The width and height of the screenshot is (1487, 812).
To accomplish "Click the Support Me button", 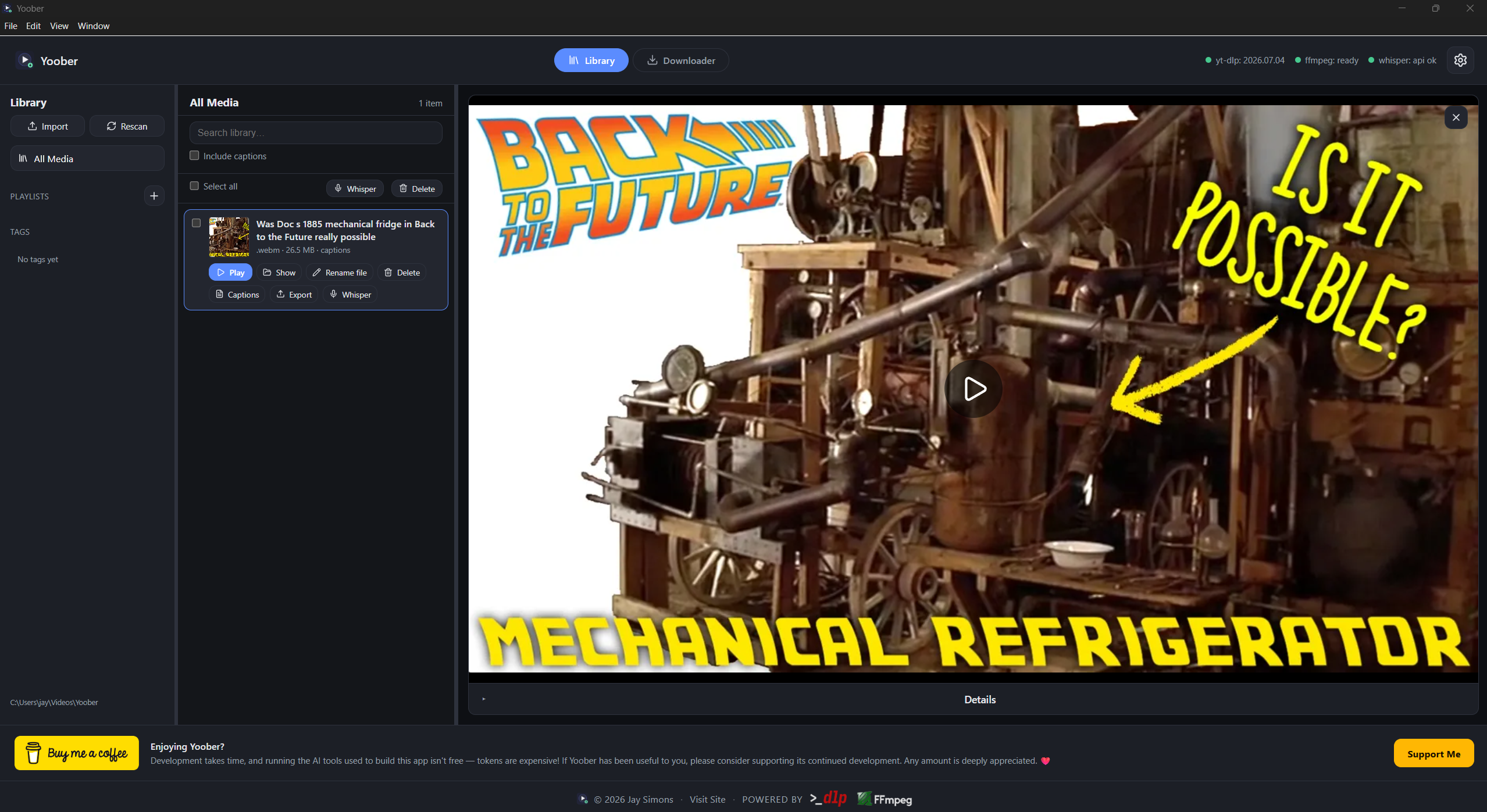I will pos(1434,754).
